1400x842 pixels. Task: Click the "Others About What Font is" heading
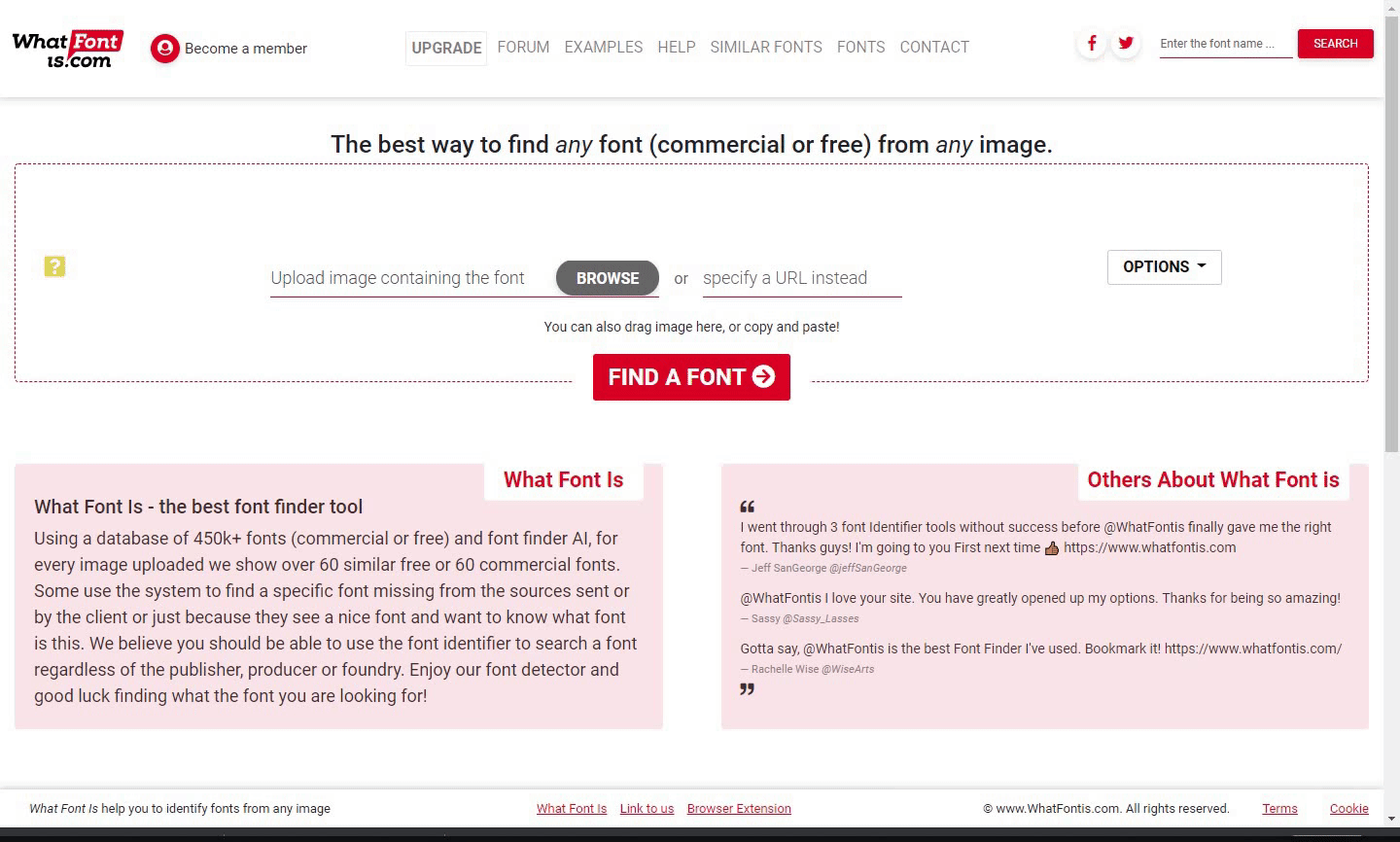1212,480
